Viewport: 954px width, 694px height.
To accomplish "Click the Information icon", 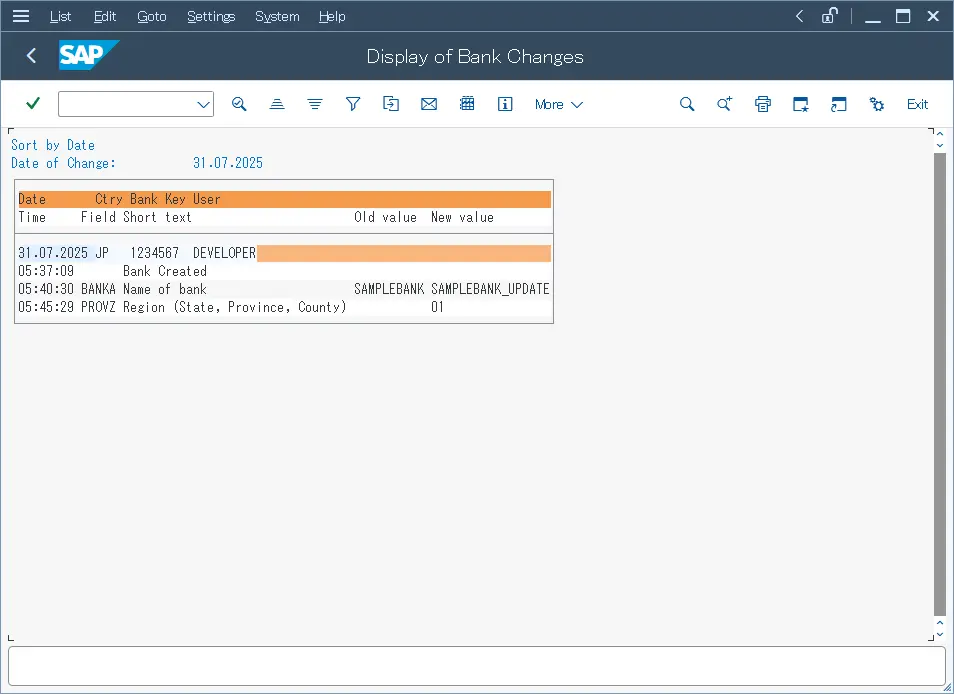I will (505, 103).
